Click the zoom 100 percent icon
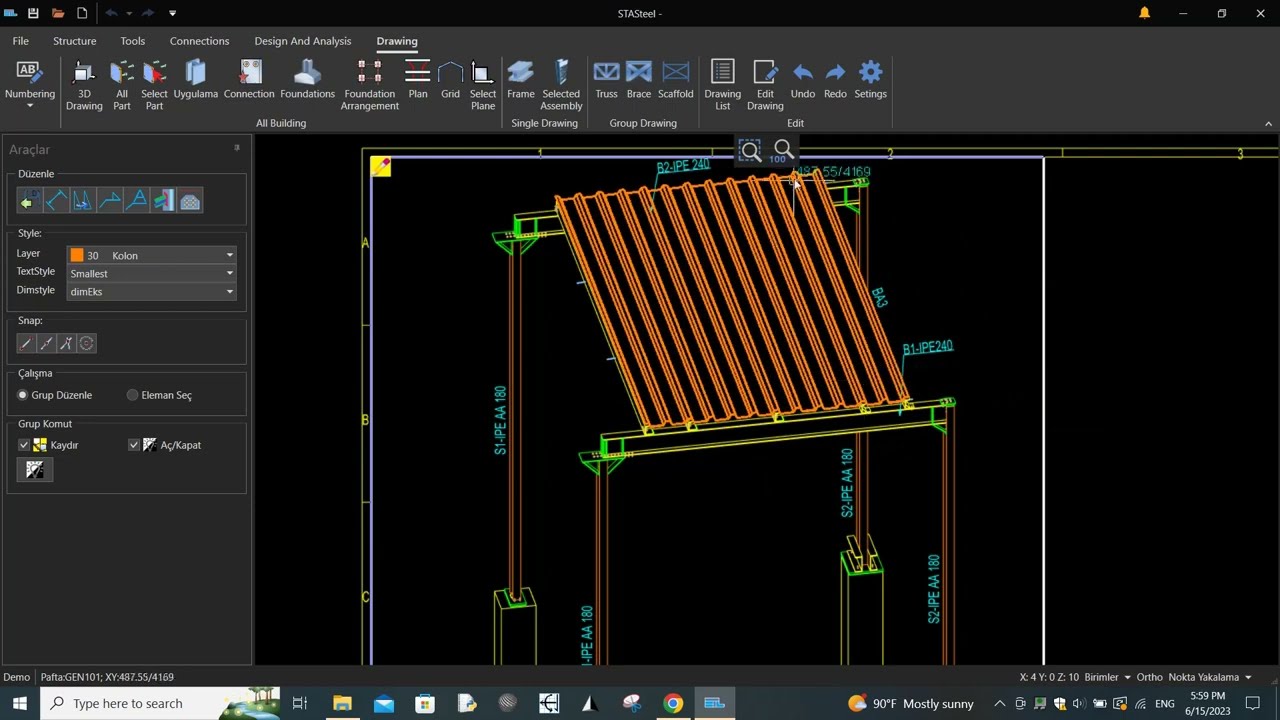1280x720 pixels. click(779, 151)
